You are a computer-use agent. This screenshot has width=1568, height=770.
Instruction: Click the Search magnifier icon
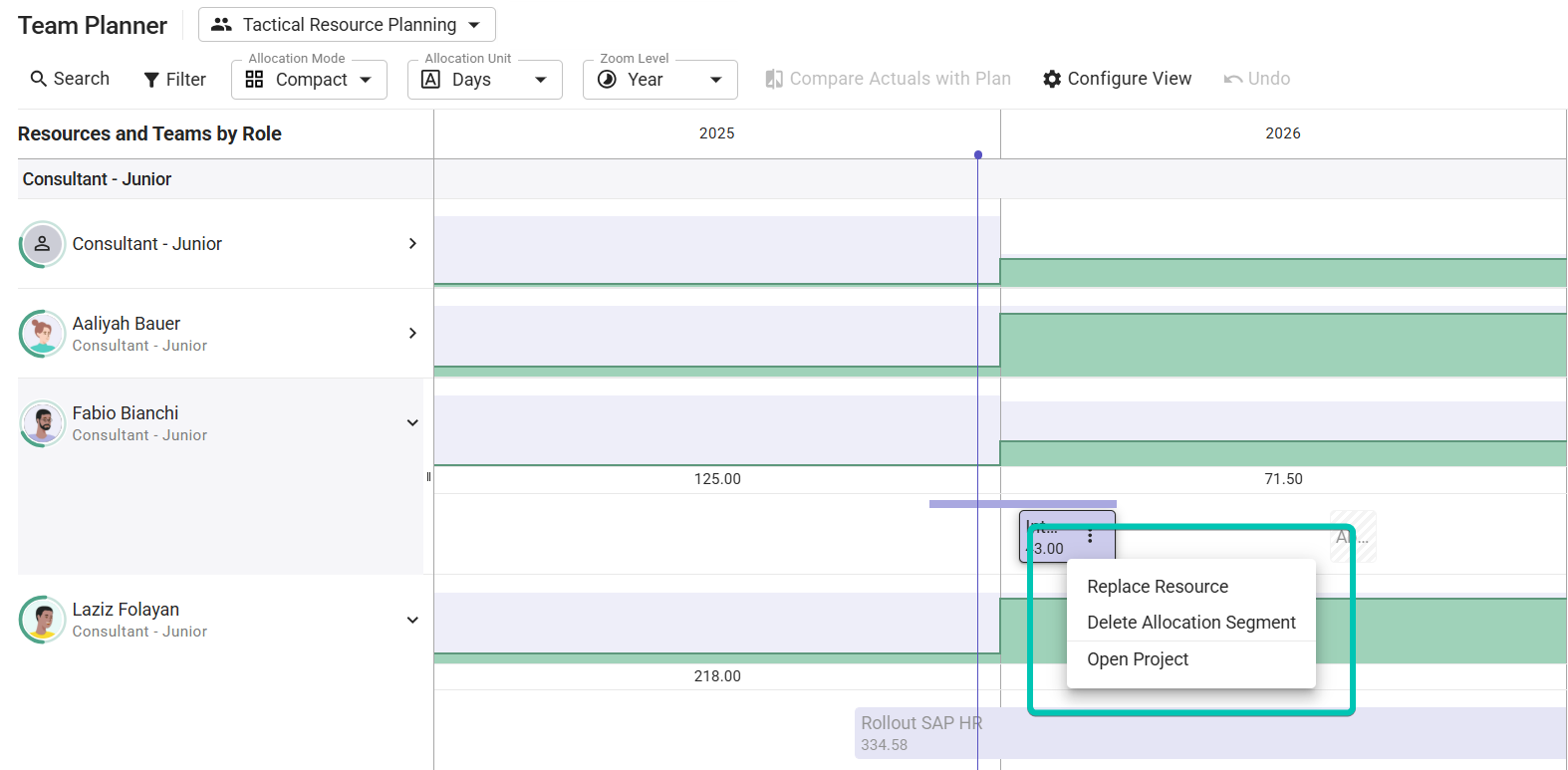pos(39,79)
